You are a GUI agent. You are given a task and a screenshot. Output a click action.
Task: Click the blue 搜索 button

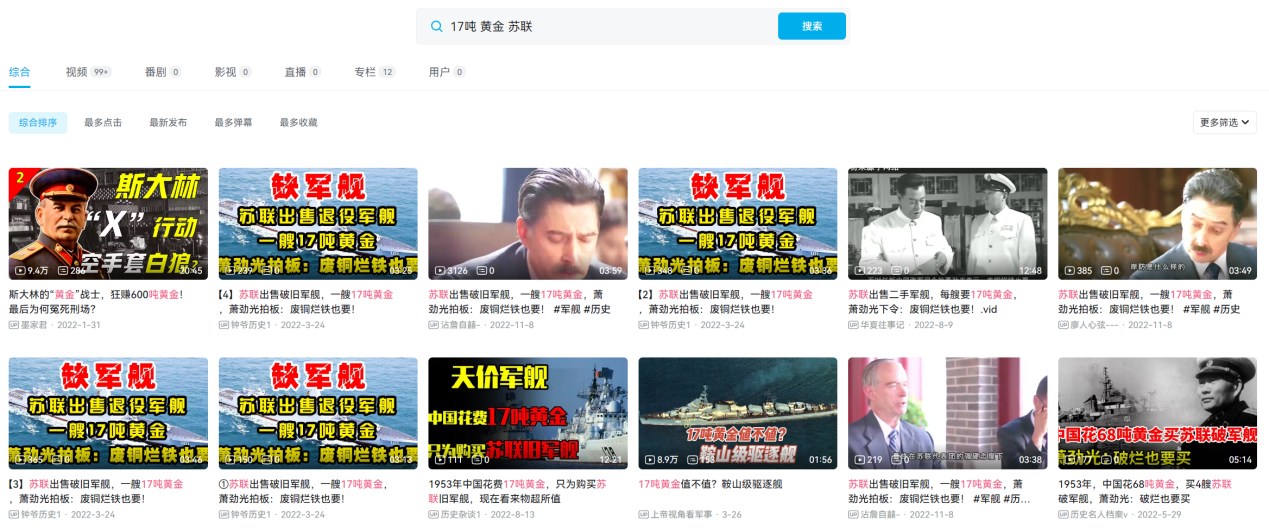pos(812,26)
